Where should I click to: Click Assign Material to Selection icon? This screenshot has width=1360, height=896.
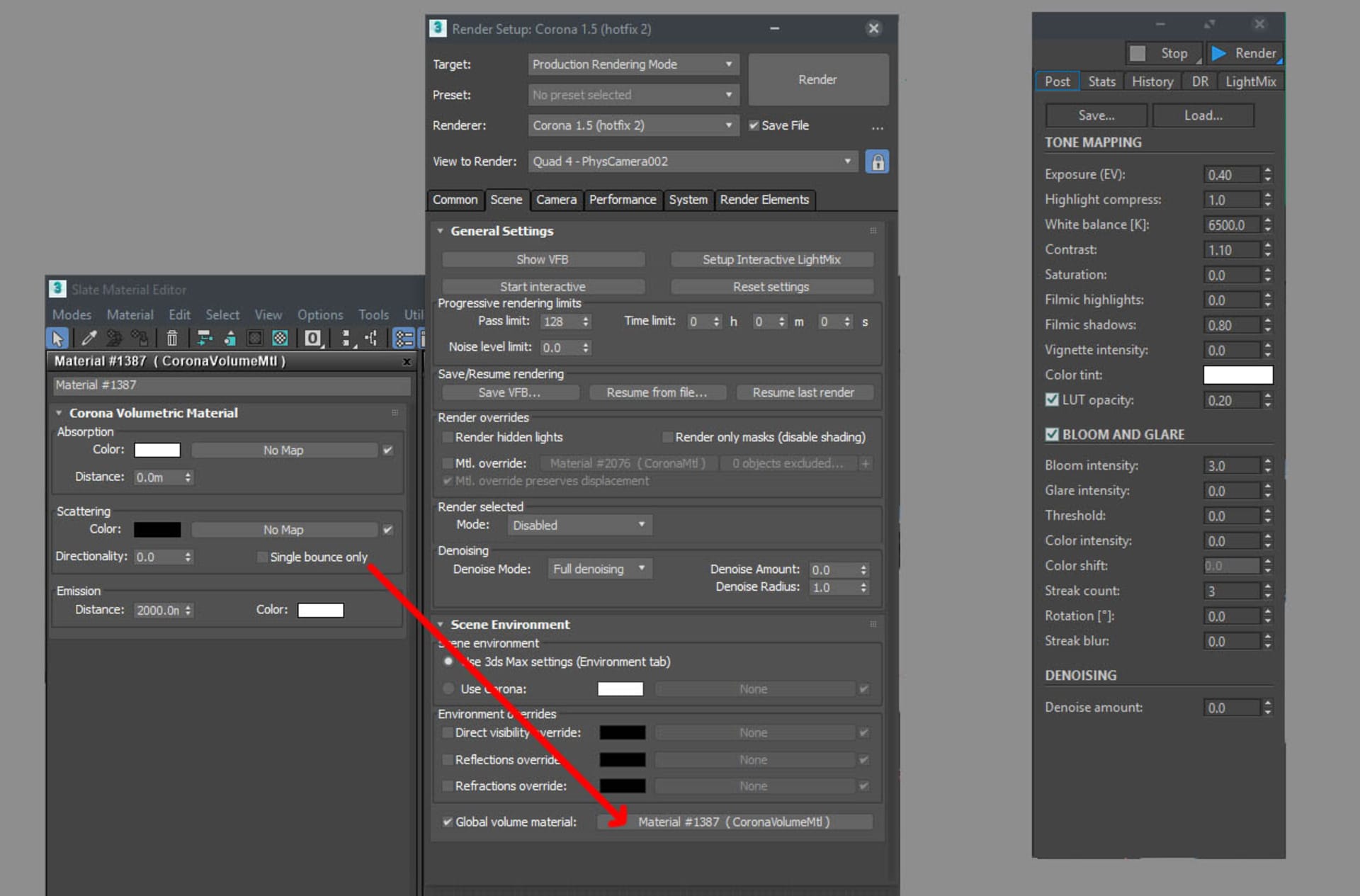click(140, 339)
